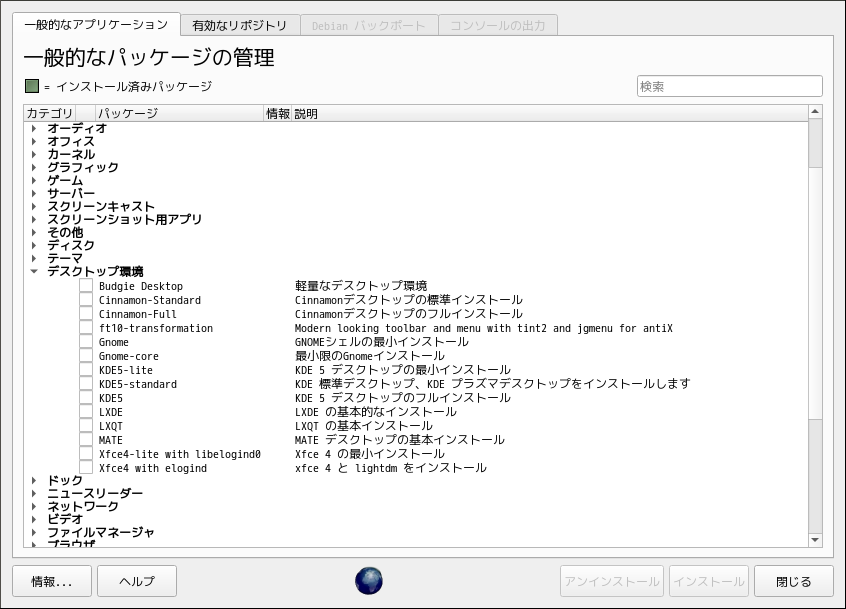The image size is (846, 609).
Task: Select the Modern looking toolbar description text
Action: (483, 328)
